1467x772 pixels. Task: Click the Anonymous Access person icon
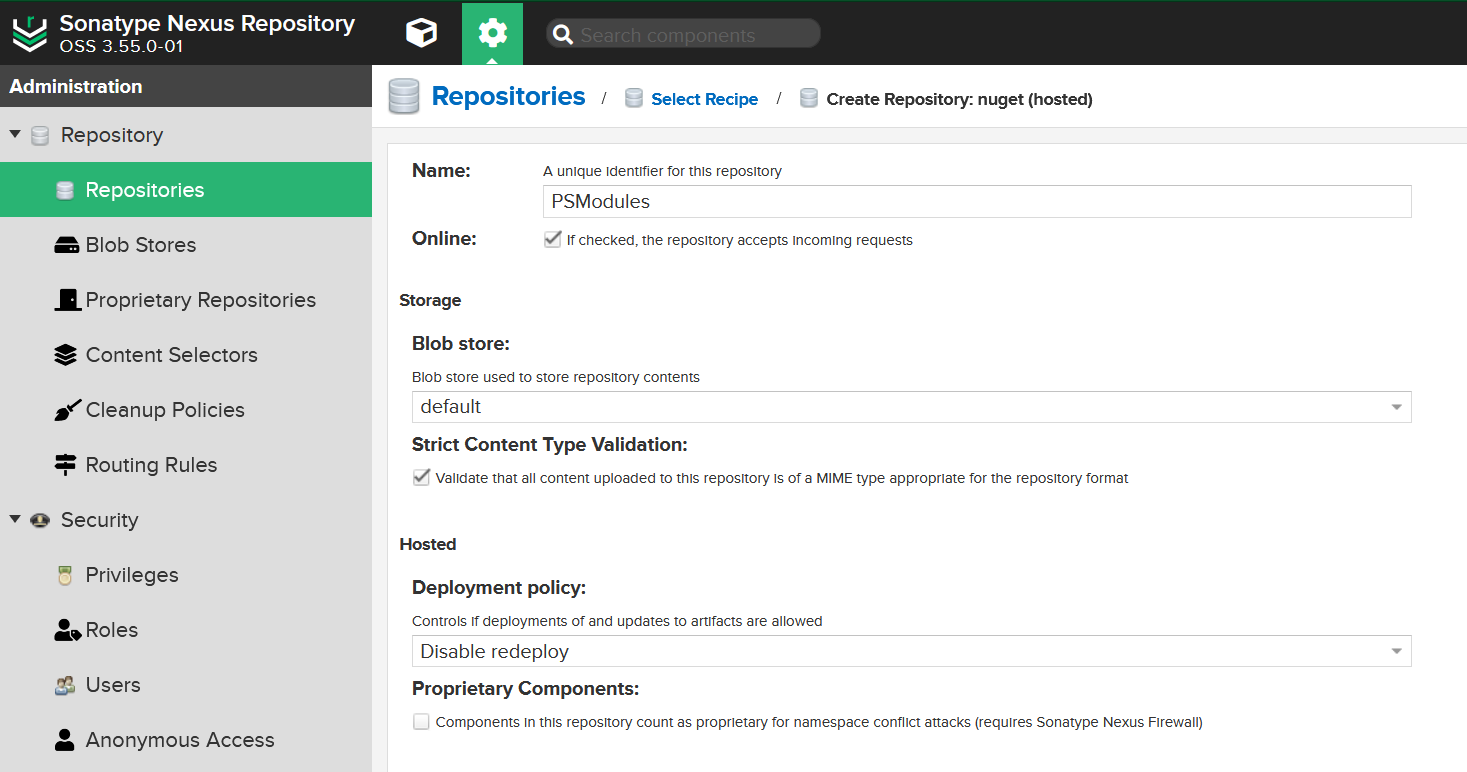pos(65,740)
